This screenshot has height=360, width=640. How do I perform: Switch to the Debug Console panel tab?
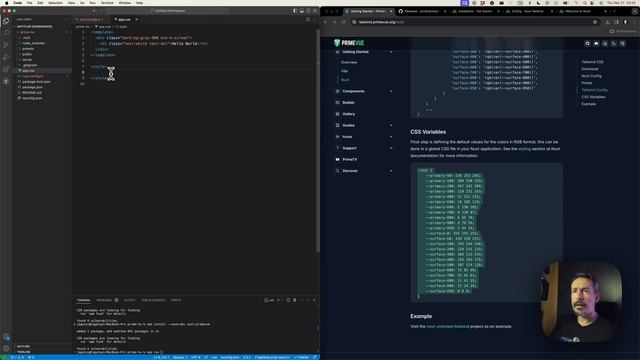click(x=153, y=300)
